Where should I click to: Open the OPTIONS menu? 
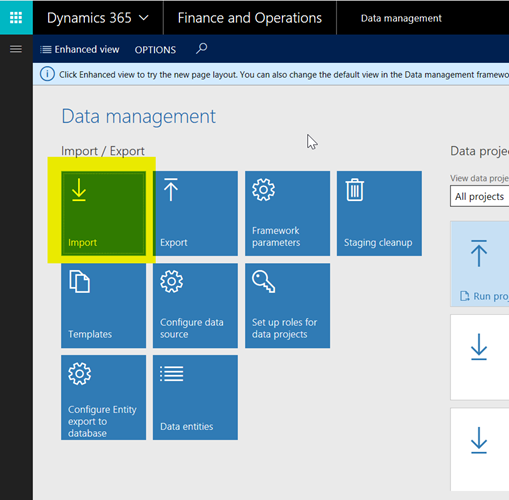click(155, 50)
